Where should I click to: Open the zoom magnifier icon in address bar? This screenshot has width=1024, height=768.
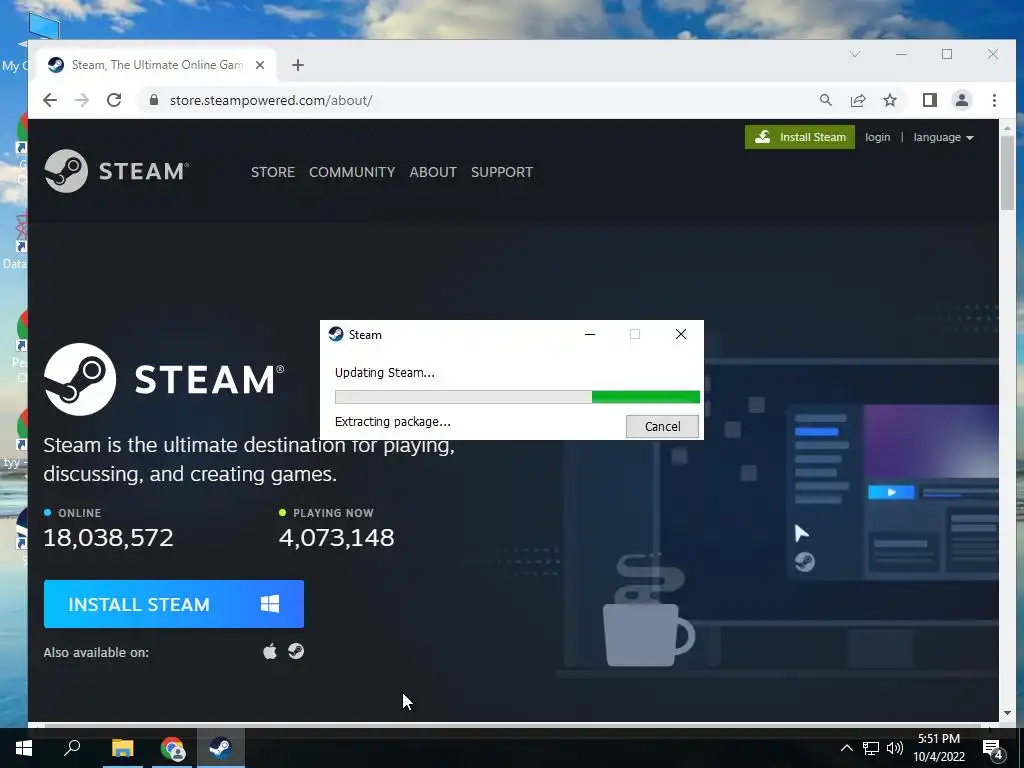(825, 100)
